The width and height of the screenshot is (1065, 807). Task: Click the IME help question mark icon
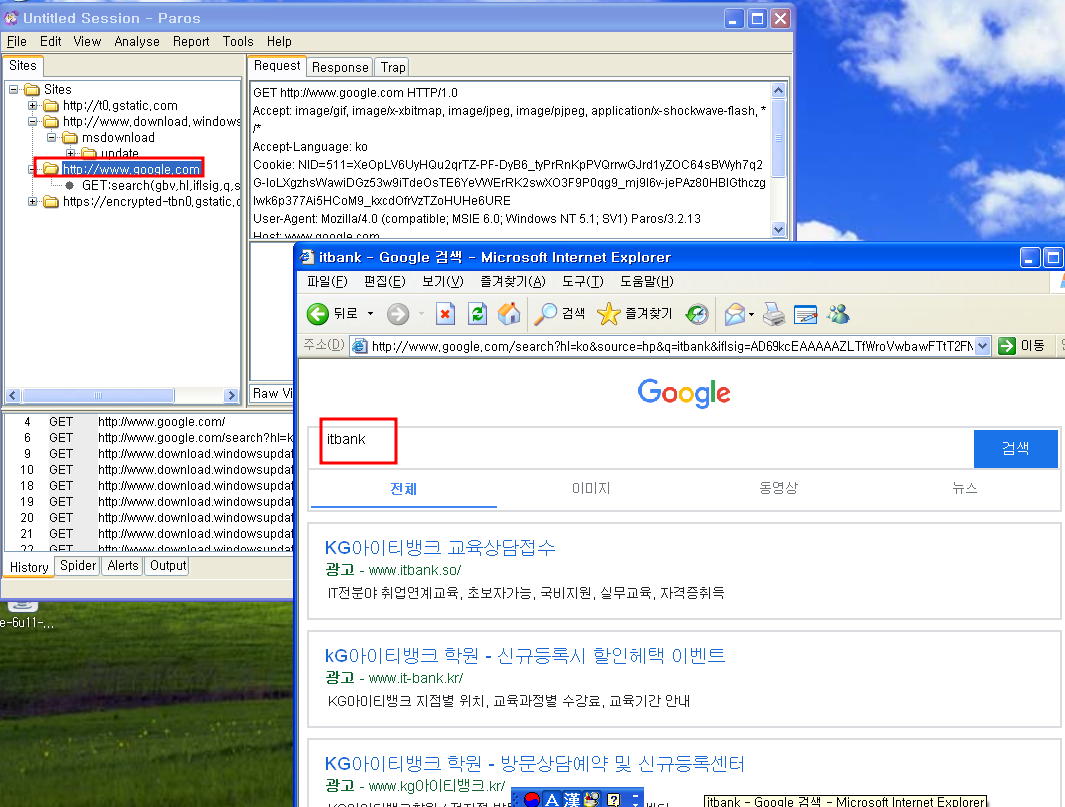613,800
